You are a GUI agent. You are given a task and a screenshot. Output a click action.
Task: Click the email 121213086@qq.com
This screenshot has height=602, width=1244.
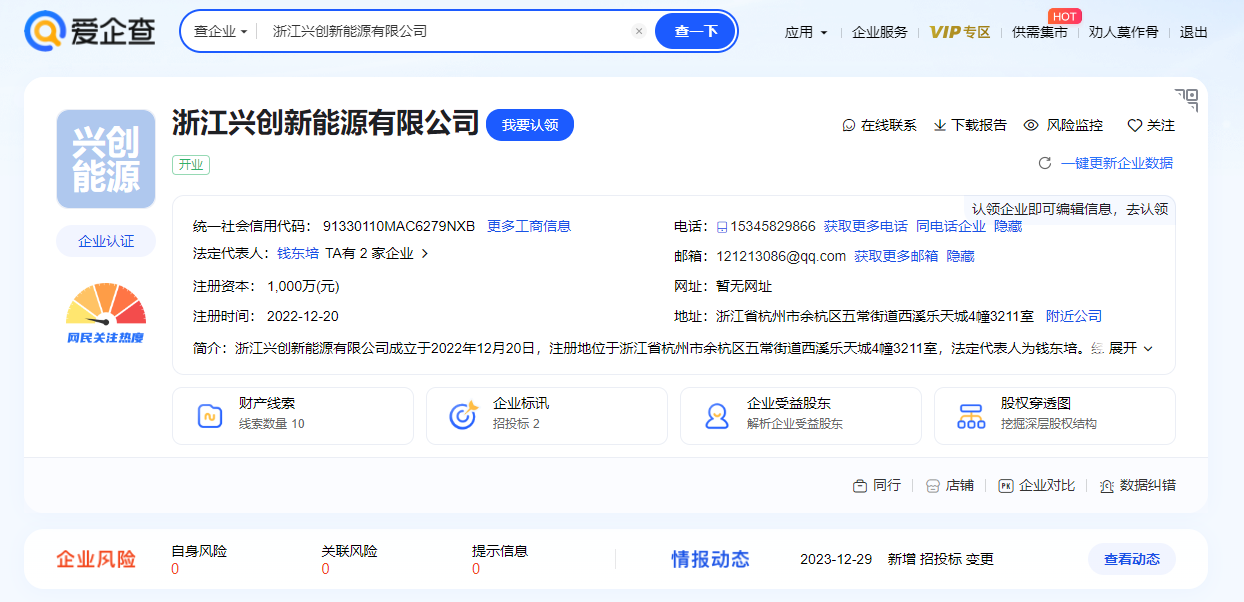(x=781, y=256)
